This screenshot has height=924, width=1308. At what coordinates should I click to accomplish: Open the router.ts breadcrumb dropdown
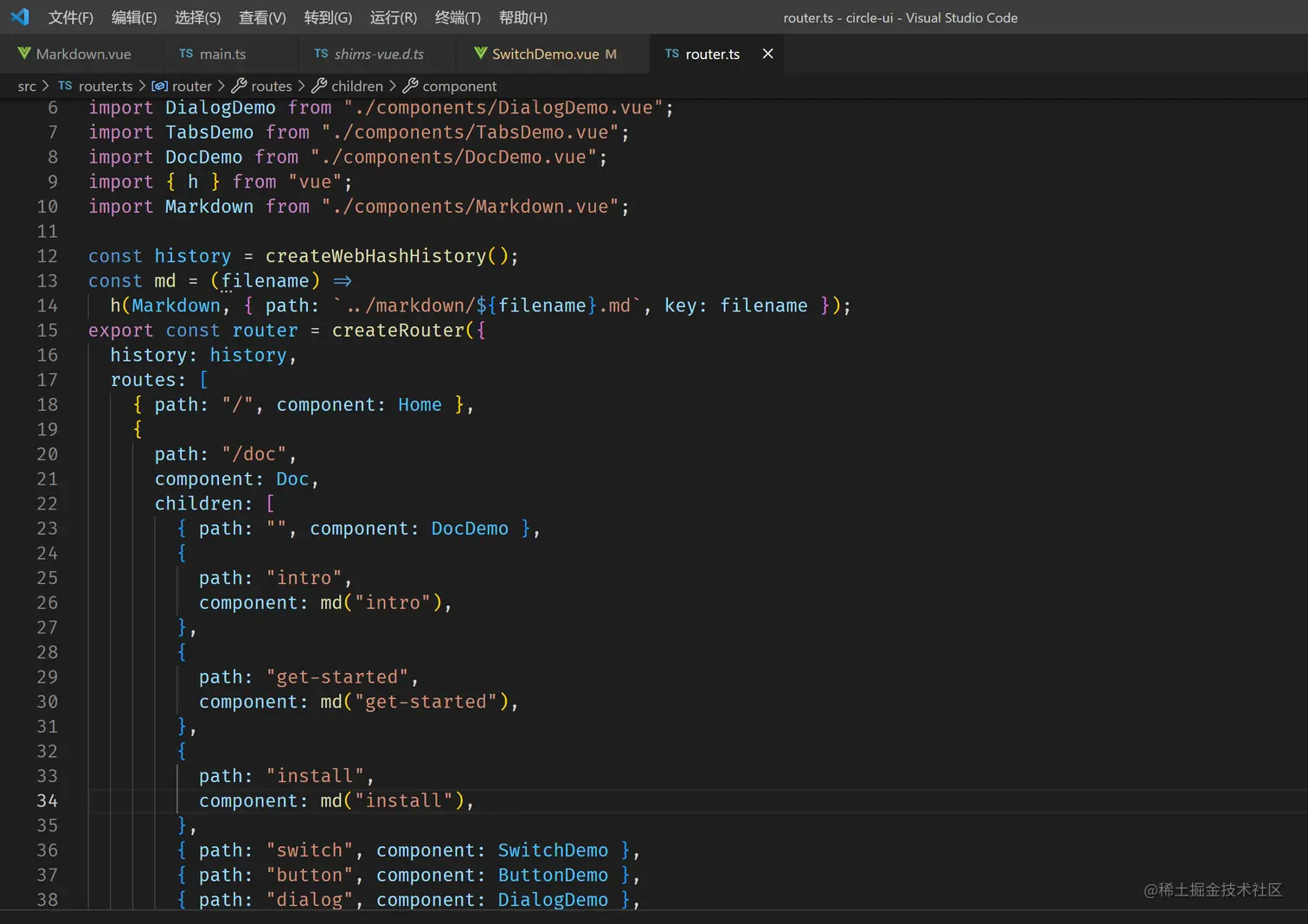(106, 86)
